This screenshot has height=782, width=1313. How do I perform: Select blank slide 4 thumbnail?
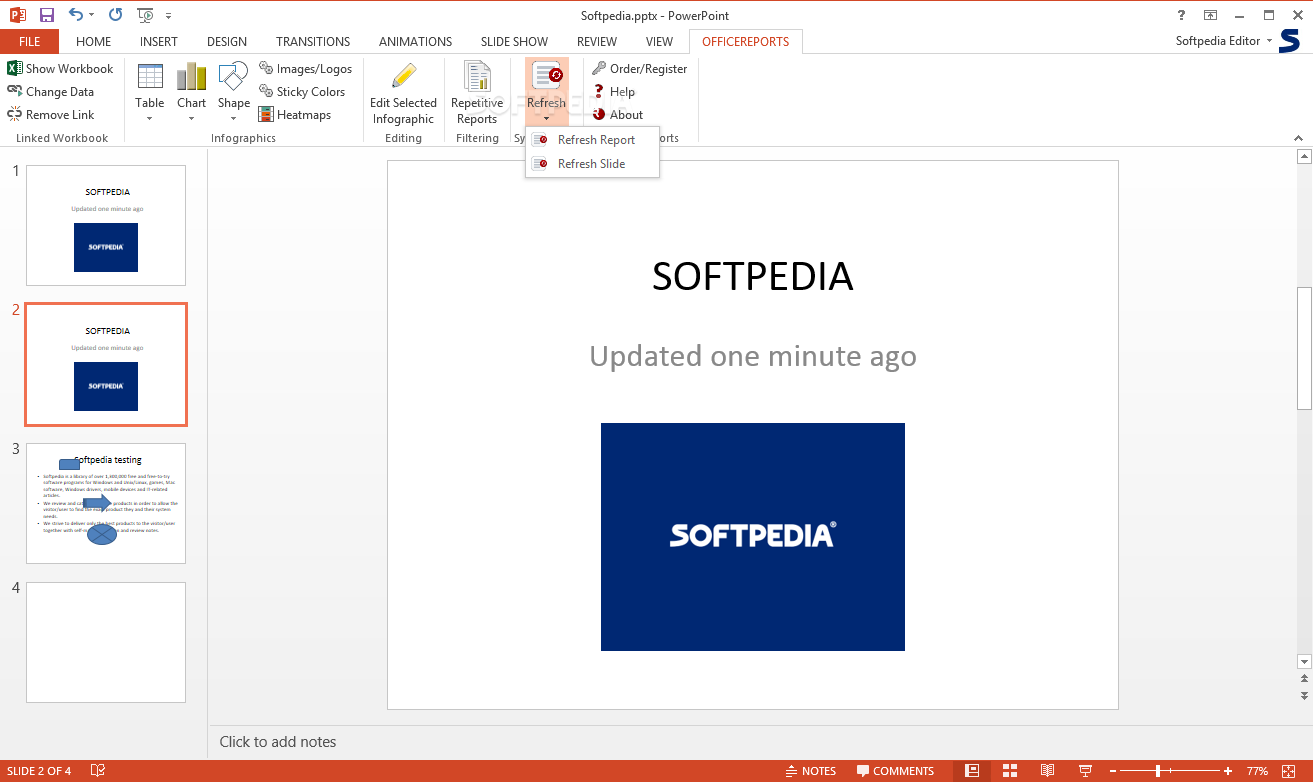tap(106, 642)
